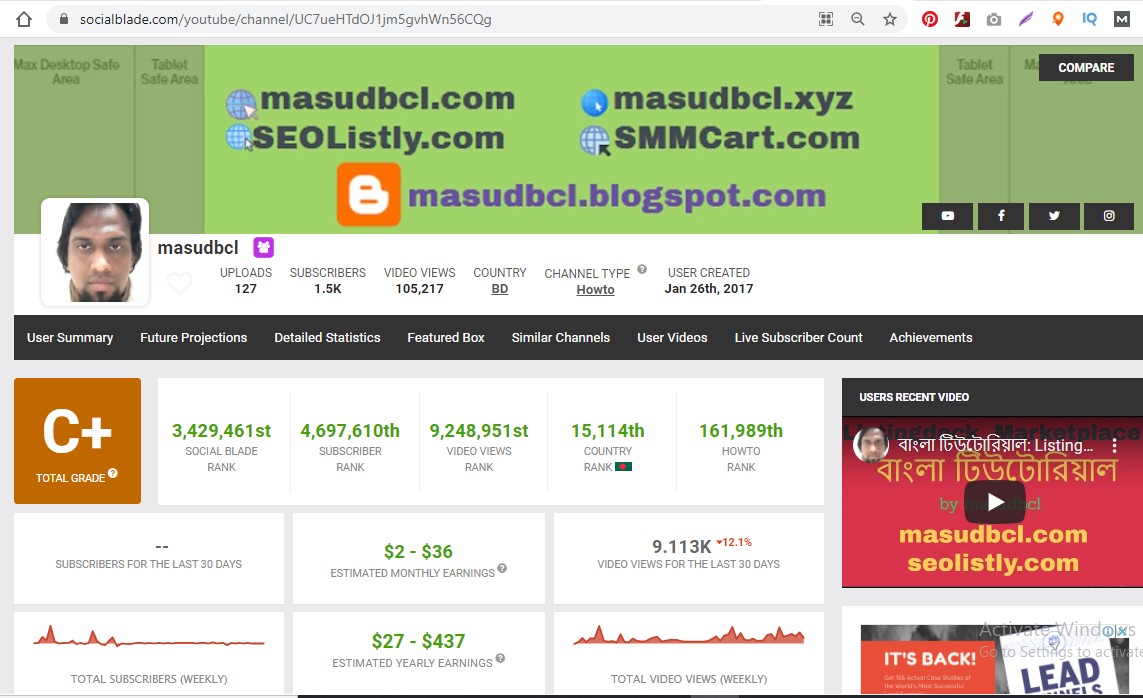
Task: View the Achievements tab
Action: [930, 337]
